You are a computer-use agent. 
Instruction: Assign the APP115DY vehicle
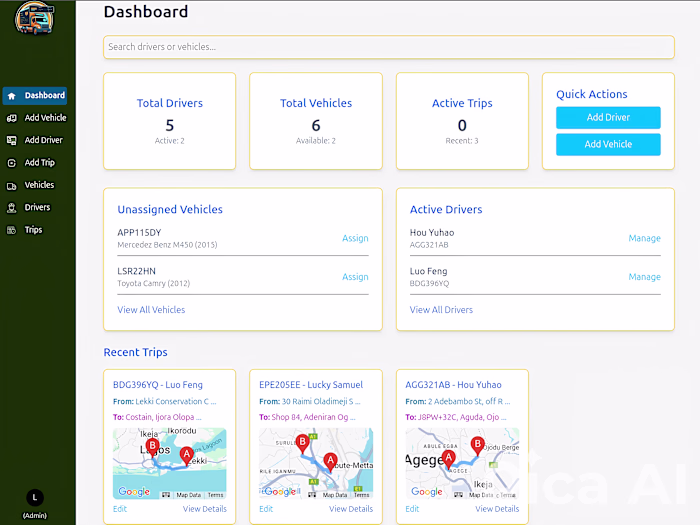pyautogui.click(x=355, y=238)
